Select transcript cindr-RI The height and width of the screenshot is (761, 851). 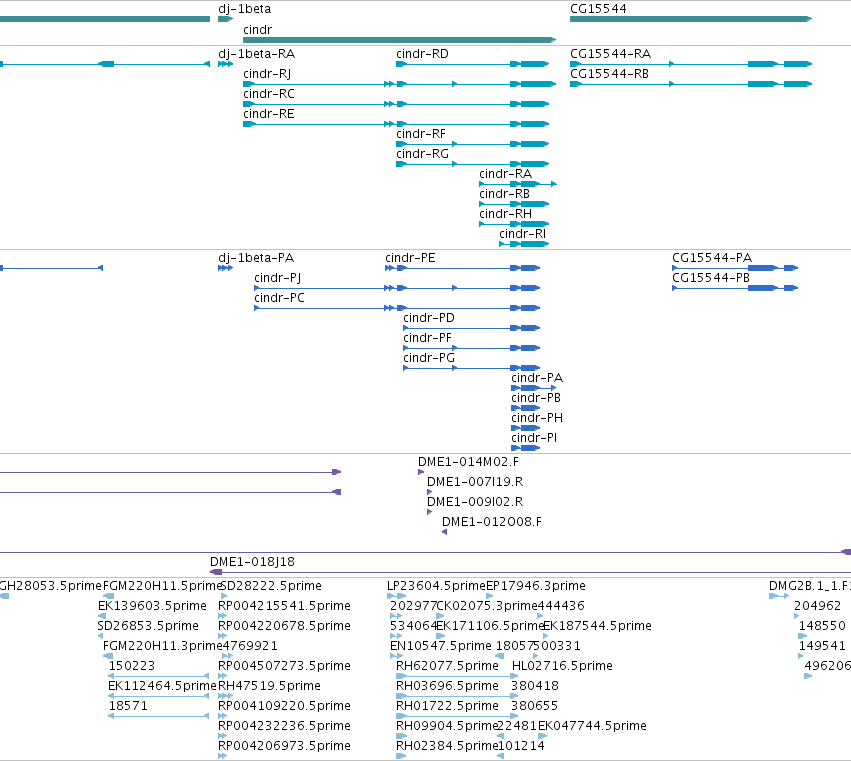click(524, 244)
